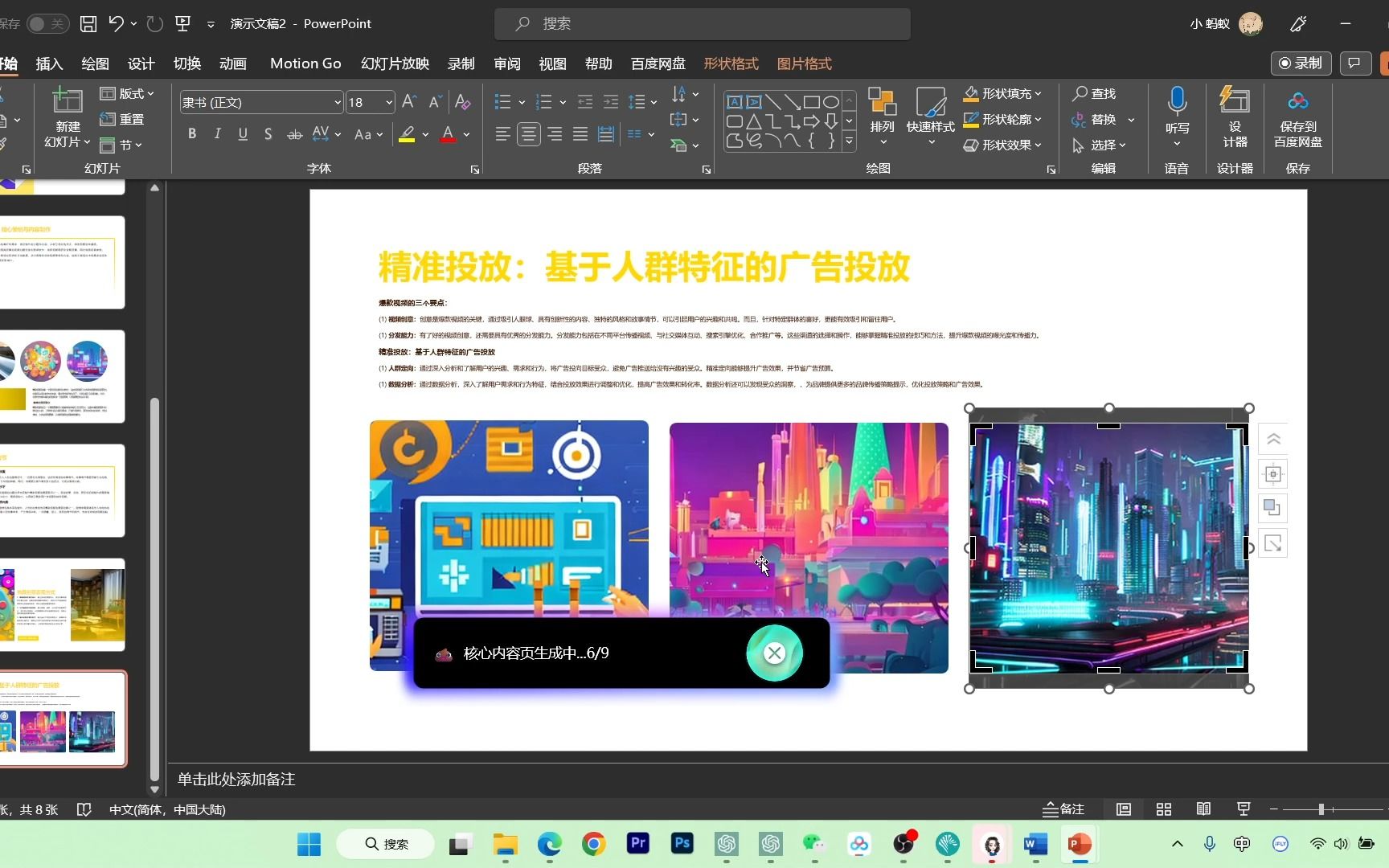
Task: Increase font size with larger A icon
Action: click(409, 101)
